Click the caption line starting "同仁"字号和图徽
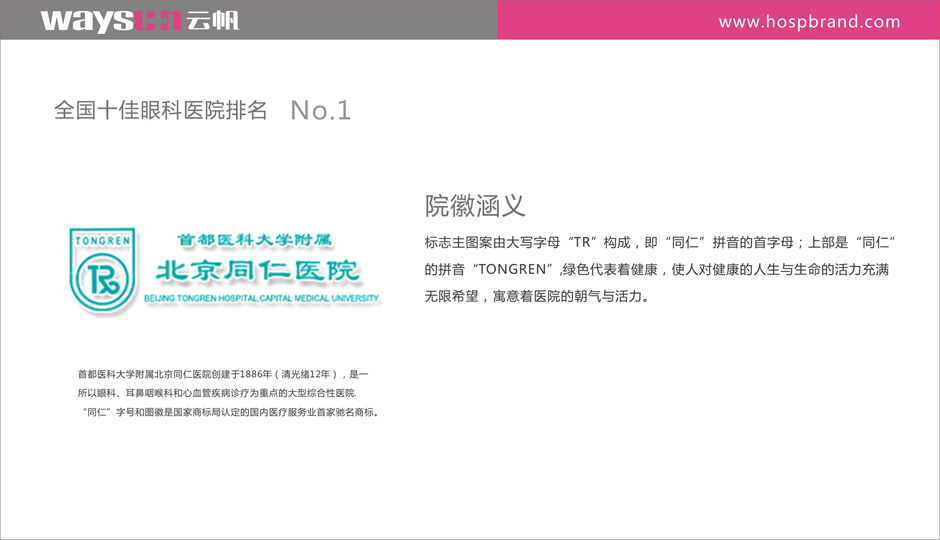 coord(230,412)
